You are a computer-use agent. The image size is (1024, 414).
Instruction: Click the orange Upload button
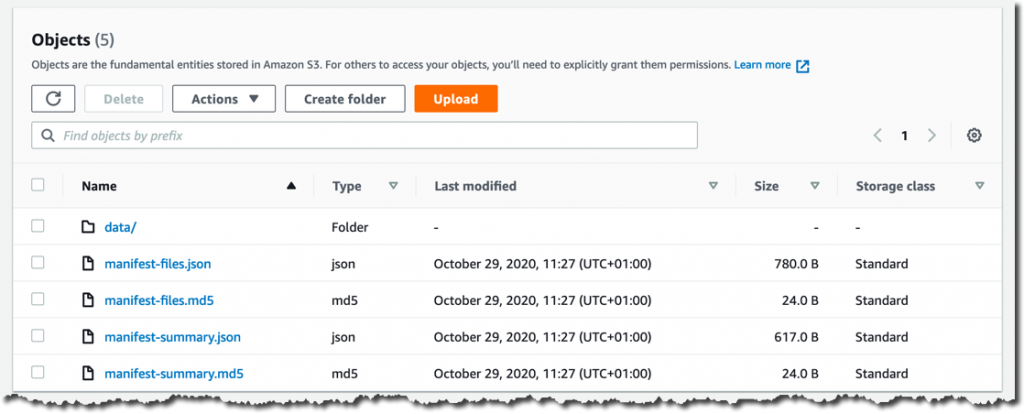(456, 99)
